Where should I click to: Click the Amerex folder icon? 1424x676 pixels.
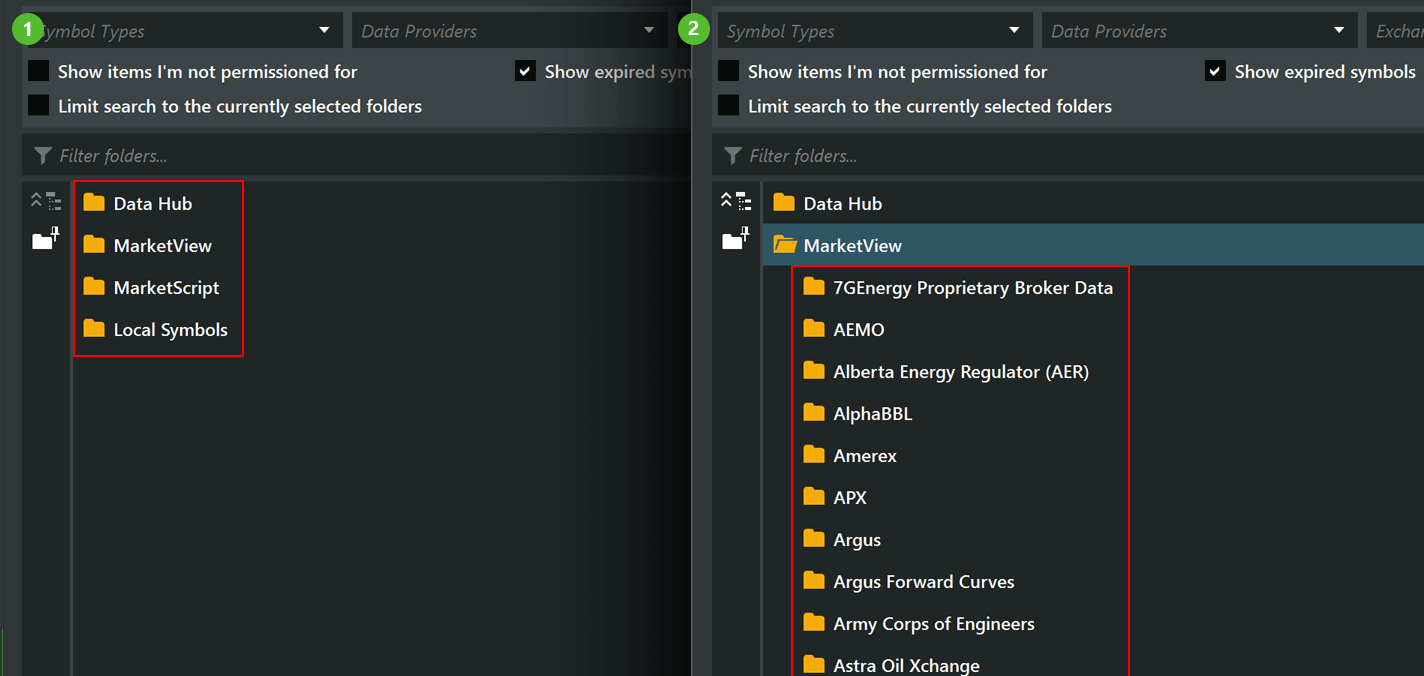pos(814,455)
